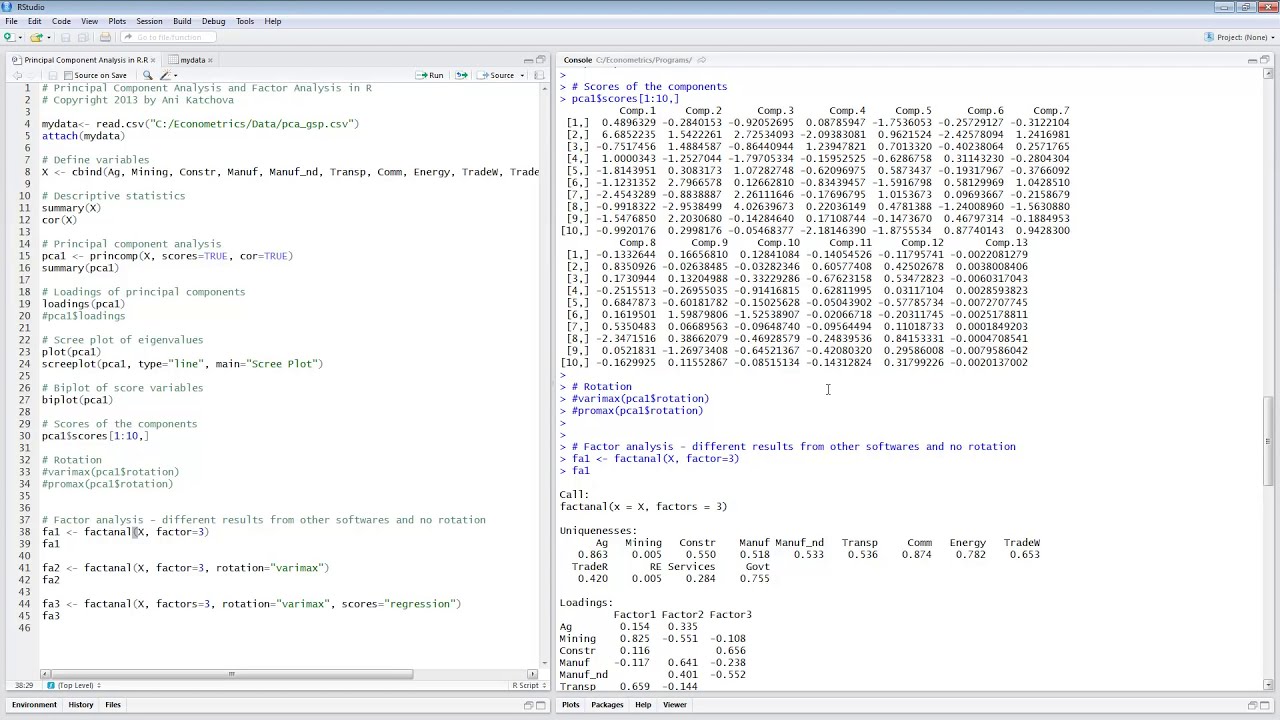Close the Principal Component Analysis in R.R tab
The height and width of the screenshot is (720, 1280).
click(x=154, y=60)
